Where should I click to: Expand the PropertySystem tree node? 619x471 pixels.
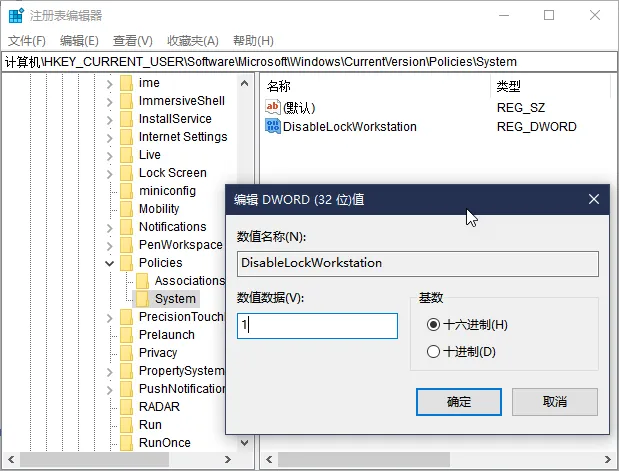tap(110, 372)
